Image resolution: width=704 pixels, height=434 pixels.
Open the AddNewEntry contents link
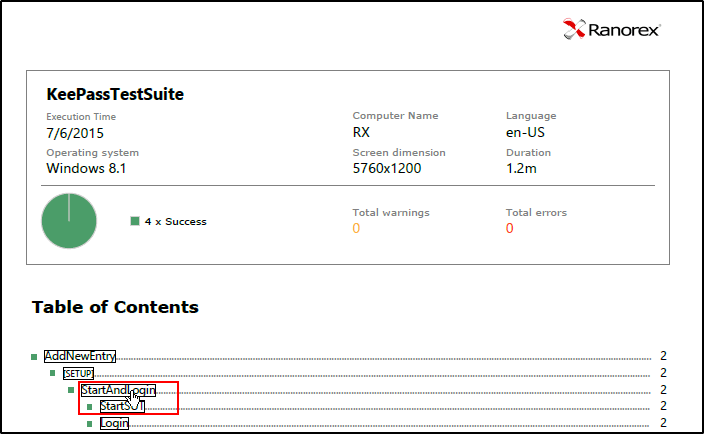(x=80, y=356)
